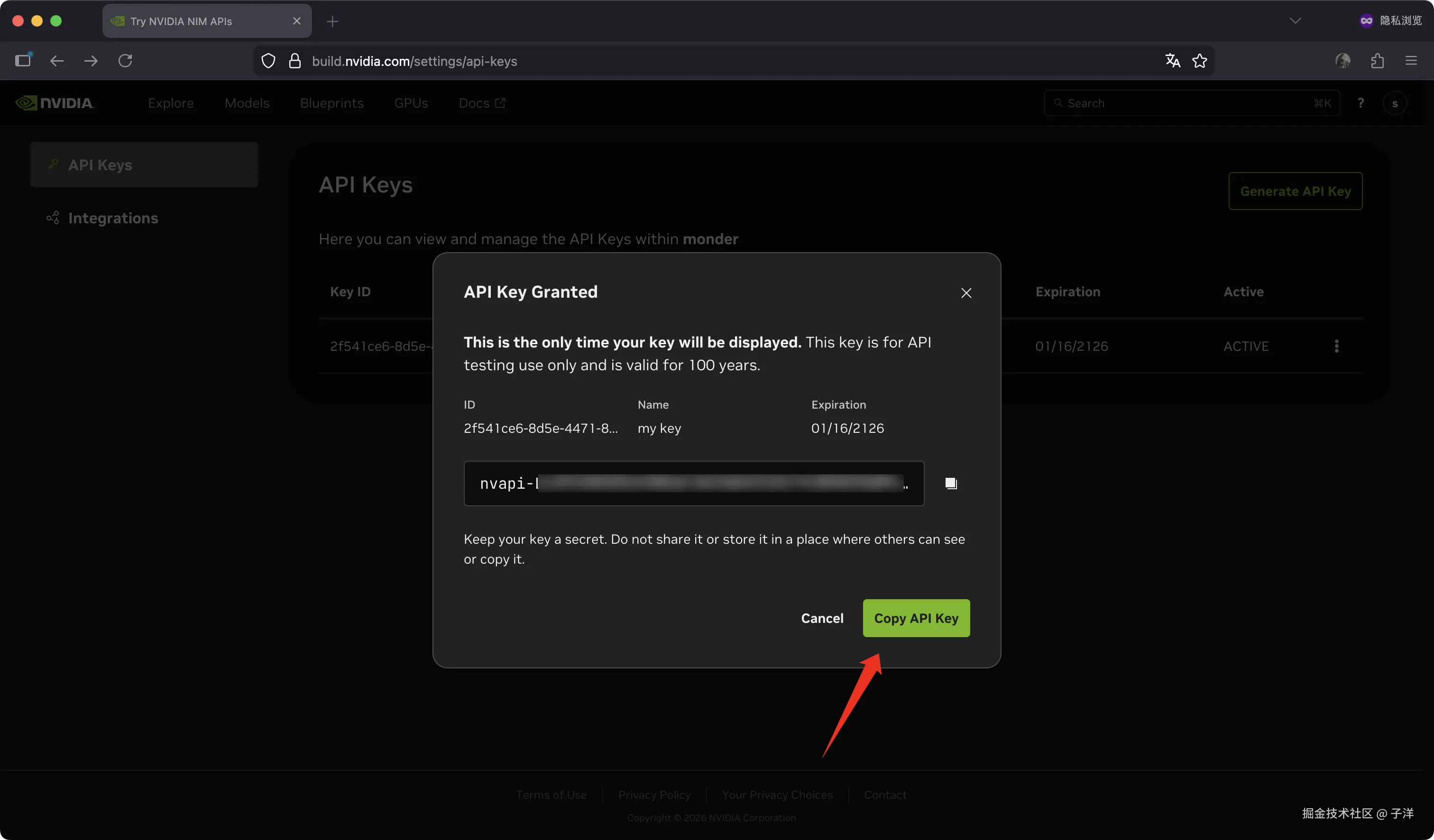Go back to the previous page
The width and height of the screenshot is (1434, 840).
coord(56,61)
